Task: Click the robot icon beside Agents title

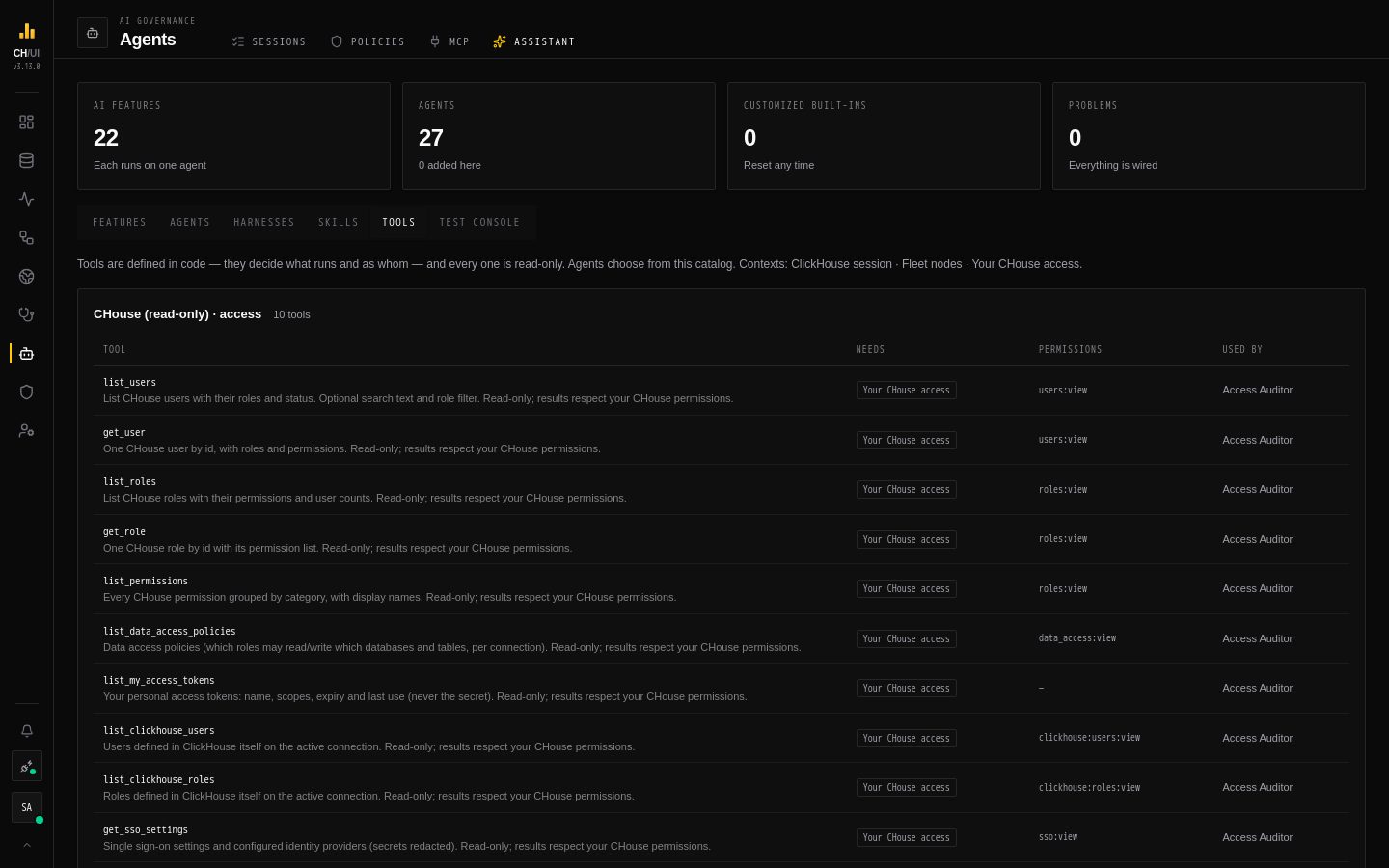Action: pos(93,33)
